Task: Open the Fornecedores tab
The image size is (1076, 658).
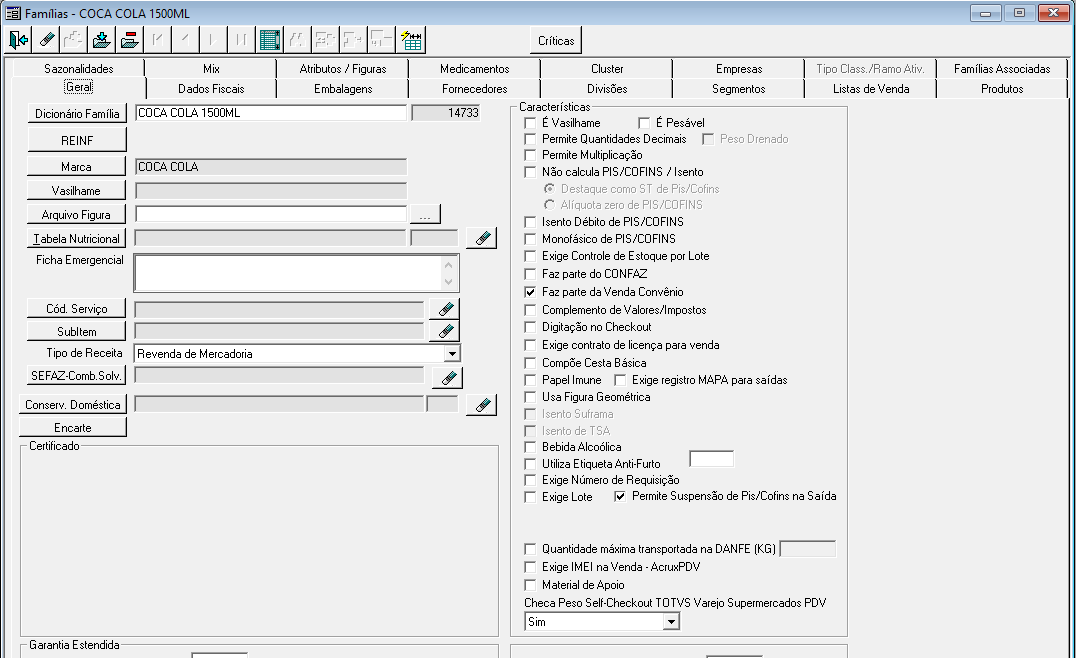Action: tap(475, 89)
